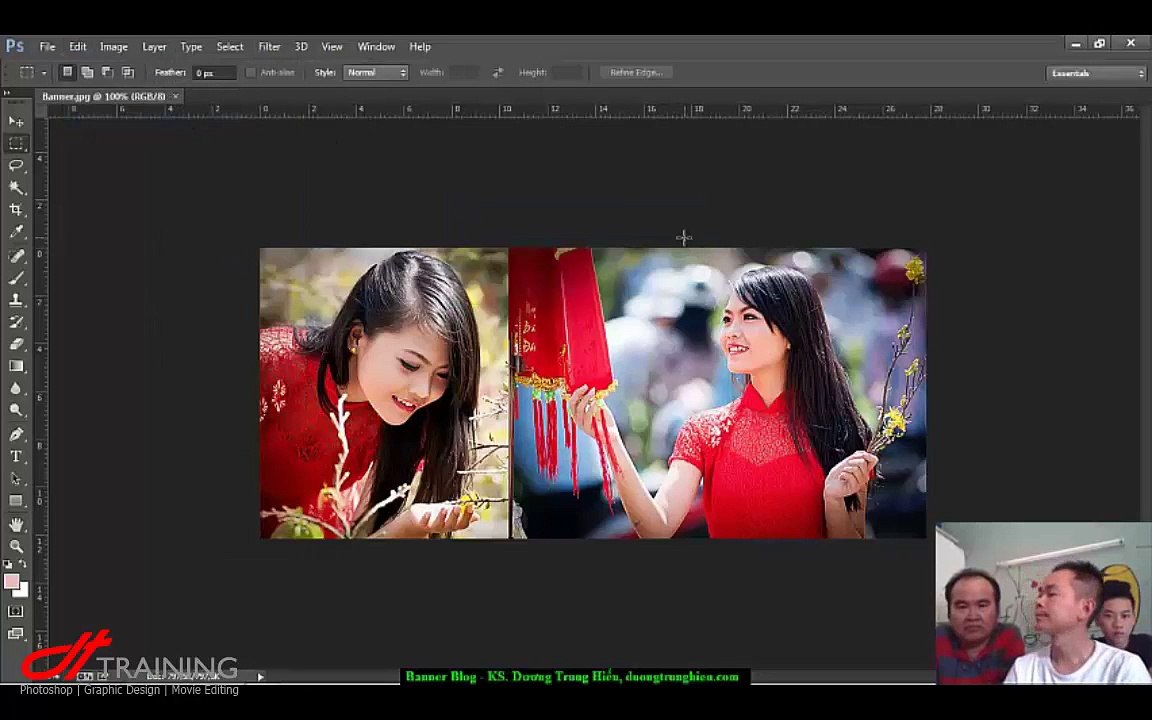
Task: Choose Subtract from selection mode
Action: [108, 72]
